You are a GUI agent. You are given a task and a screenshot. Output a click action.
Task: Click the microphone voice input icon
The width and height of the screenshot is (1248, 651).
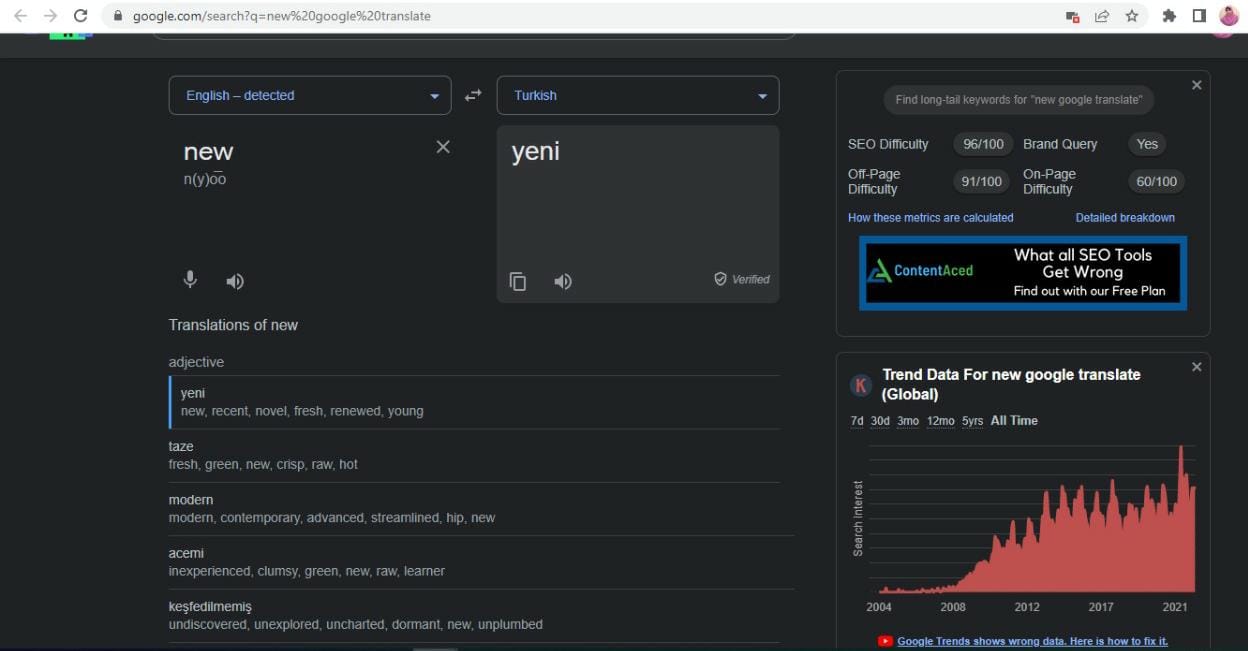pyautogui.click(x=190, y=280)
